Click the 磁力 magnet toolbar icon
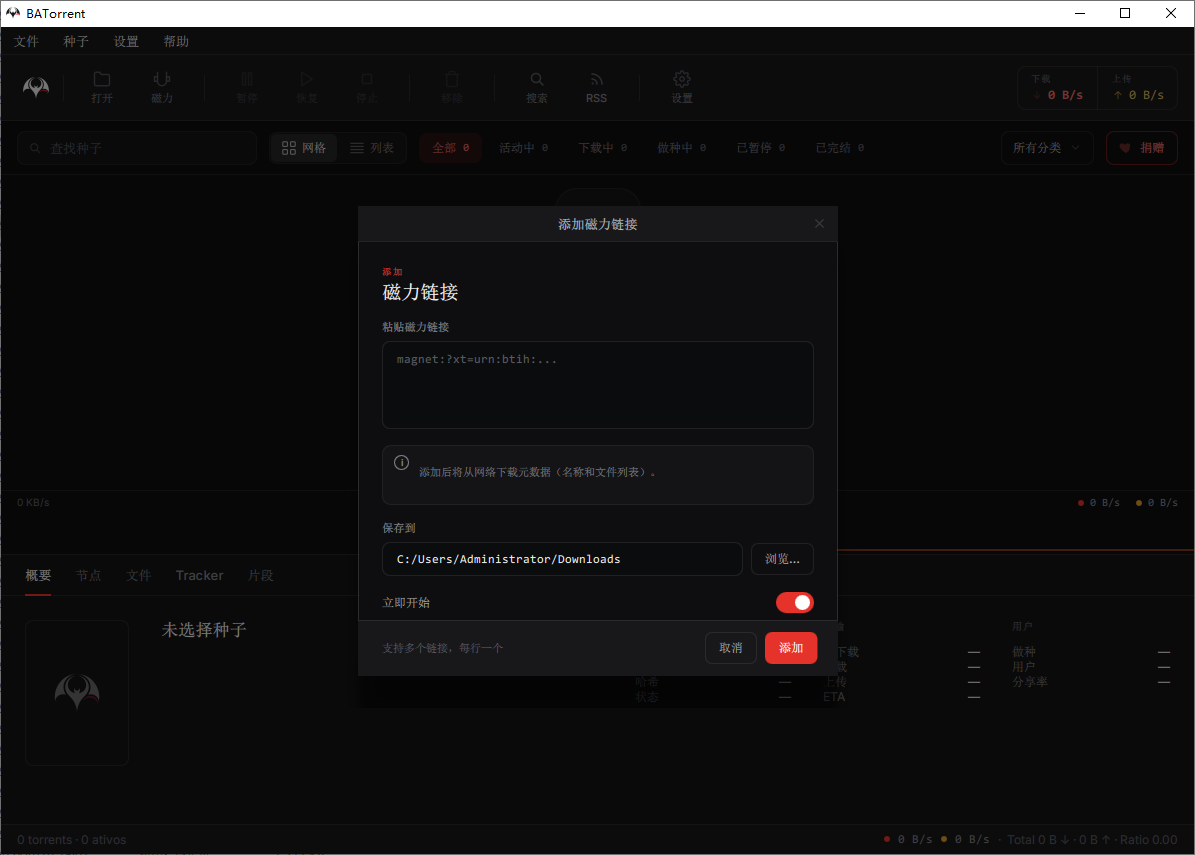 pyautogui.click(x=162, y=88)
